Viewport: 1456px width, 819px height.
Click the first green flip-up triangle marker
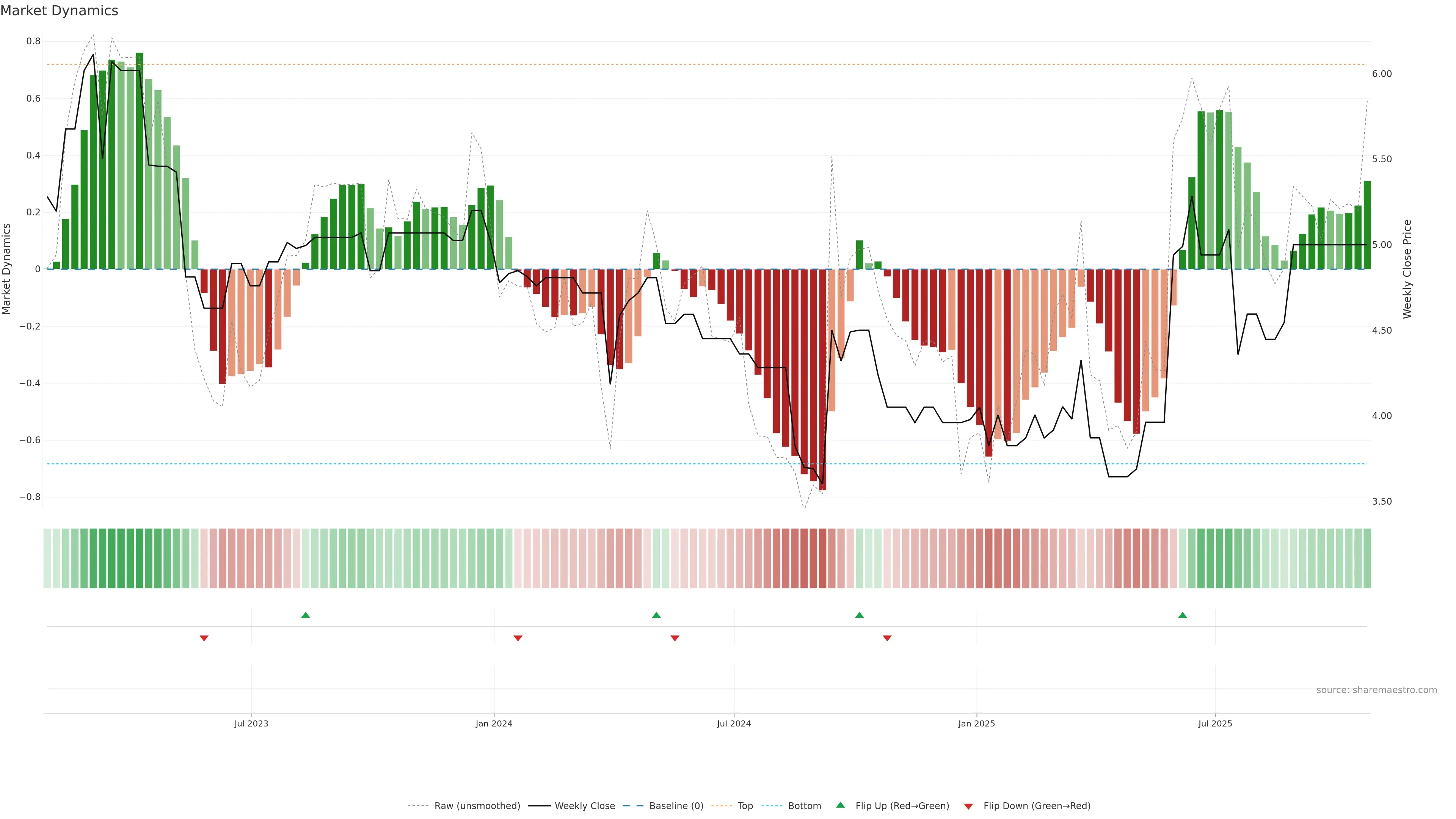(x=305, y=615)
